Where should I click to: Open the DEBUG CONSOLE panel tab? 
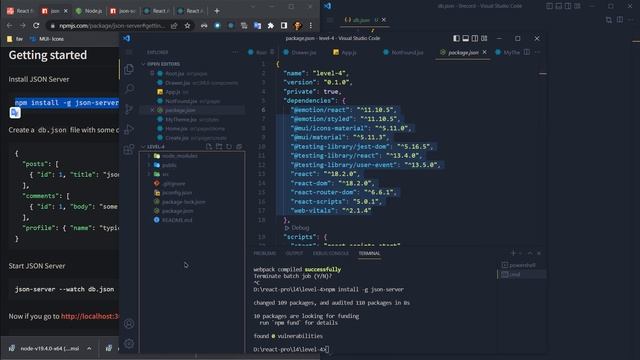[x=331, y=253]
